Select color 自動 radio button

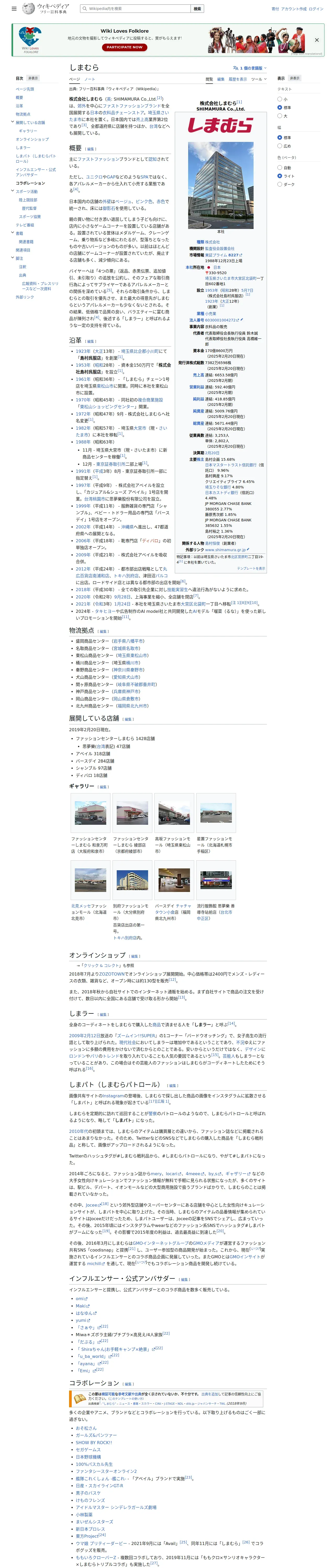[280, 168]
